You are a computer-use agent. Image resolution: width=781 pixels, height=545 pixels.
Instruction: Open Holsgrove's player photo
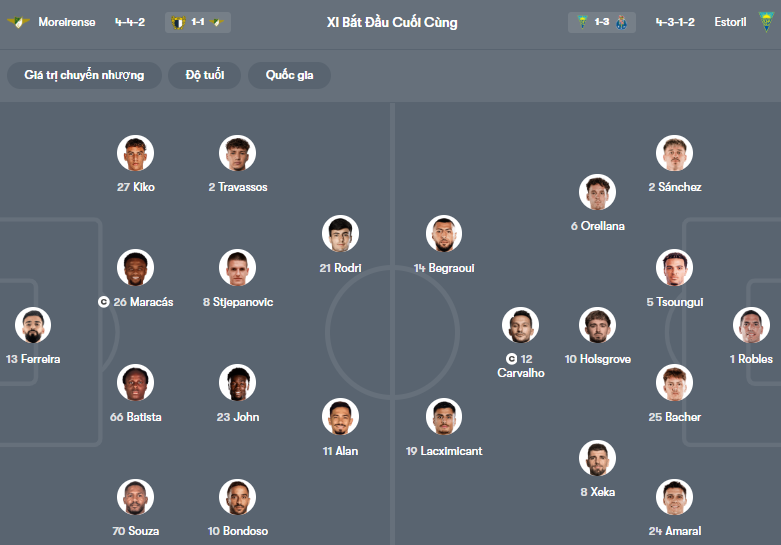[x=597, y=325]
